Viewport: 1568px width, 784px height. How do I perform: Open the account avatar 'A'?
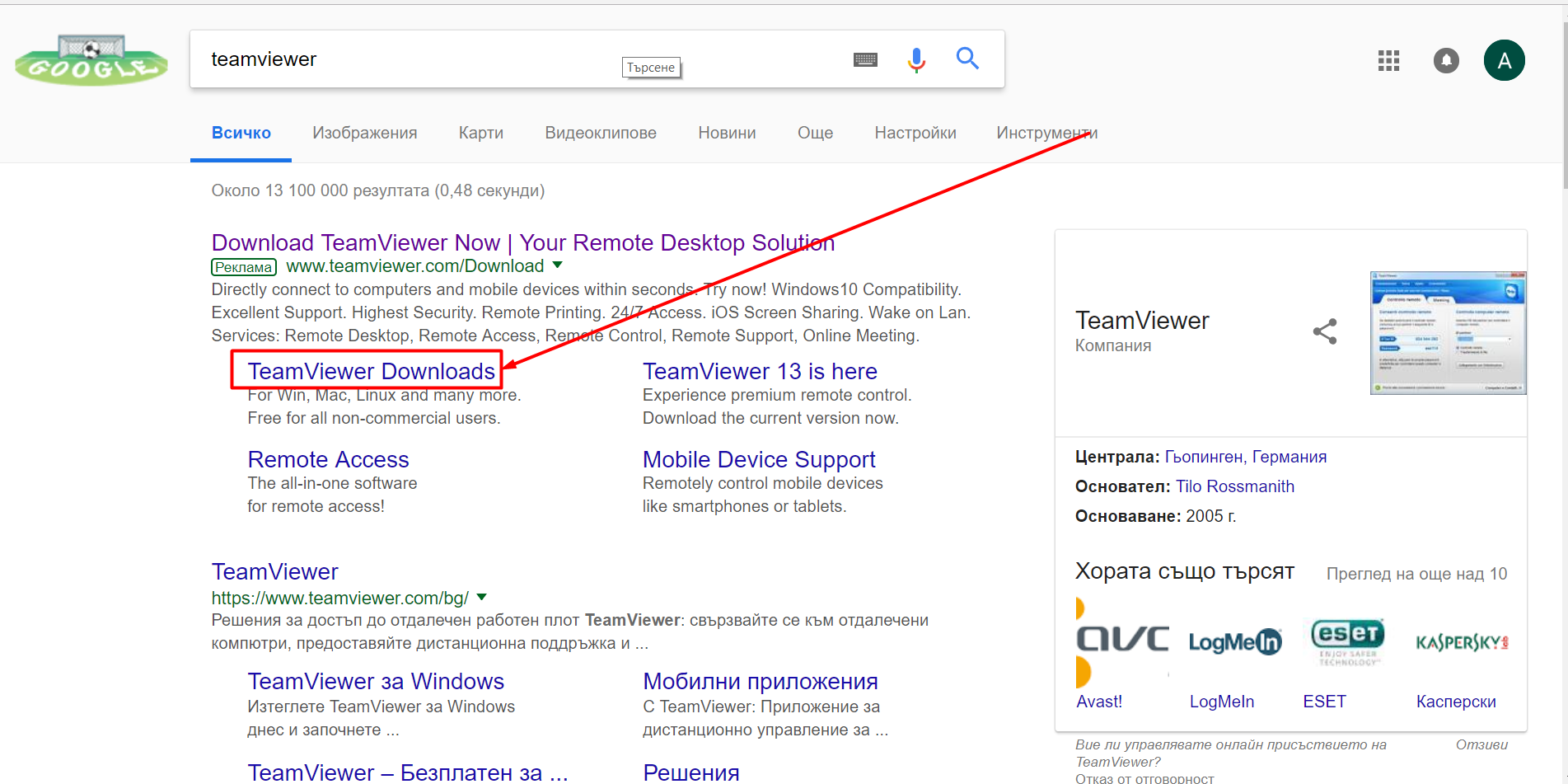(x=1504, y=60)
